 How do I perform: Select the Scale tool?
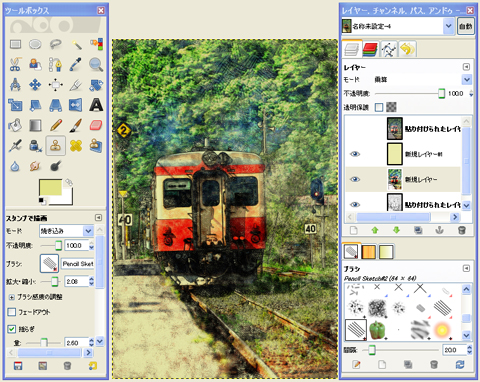point(15,105)
